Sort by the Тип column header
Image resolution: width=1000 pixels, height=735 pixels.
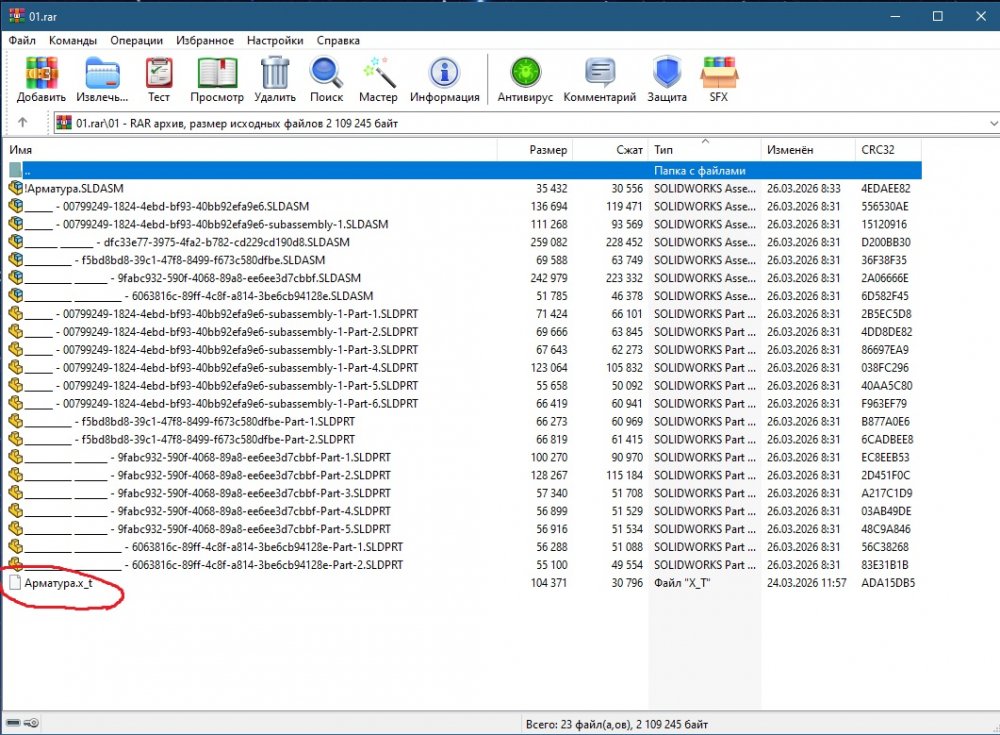[x=705, y=149]
